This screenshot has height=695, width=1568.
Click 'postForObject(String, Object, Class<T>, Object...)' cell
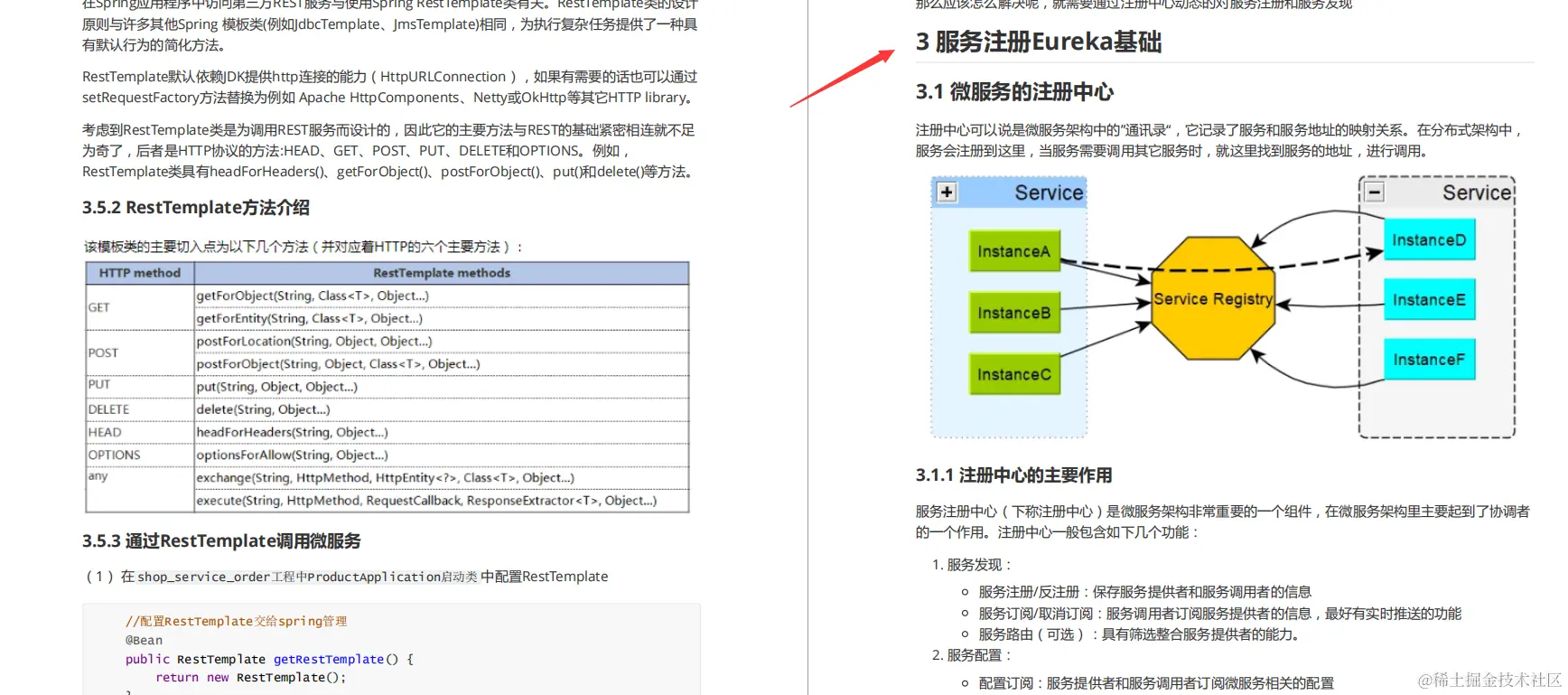(442, 363)
